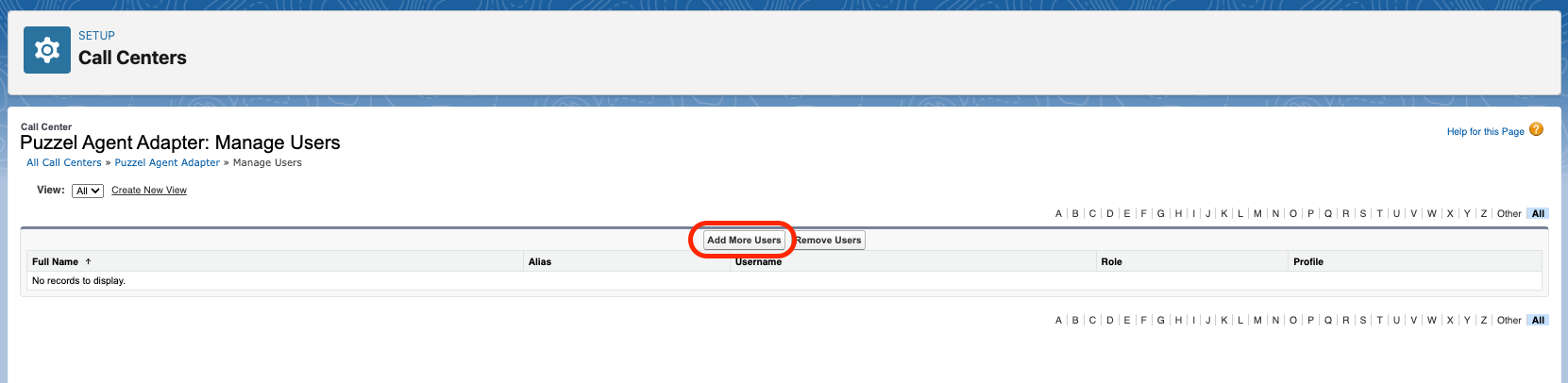Image resolution: width=1568 pixels, height=383 pixels.
Task: Sort by the Role column header
Action: [x=1111, y=262]
